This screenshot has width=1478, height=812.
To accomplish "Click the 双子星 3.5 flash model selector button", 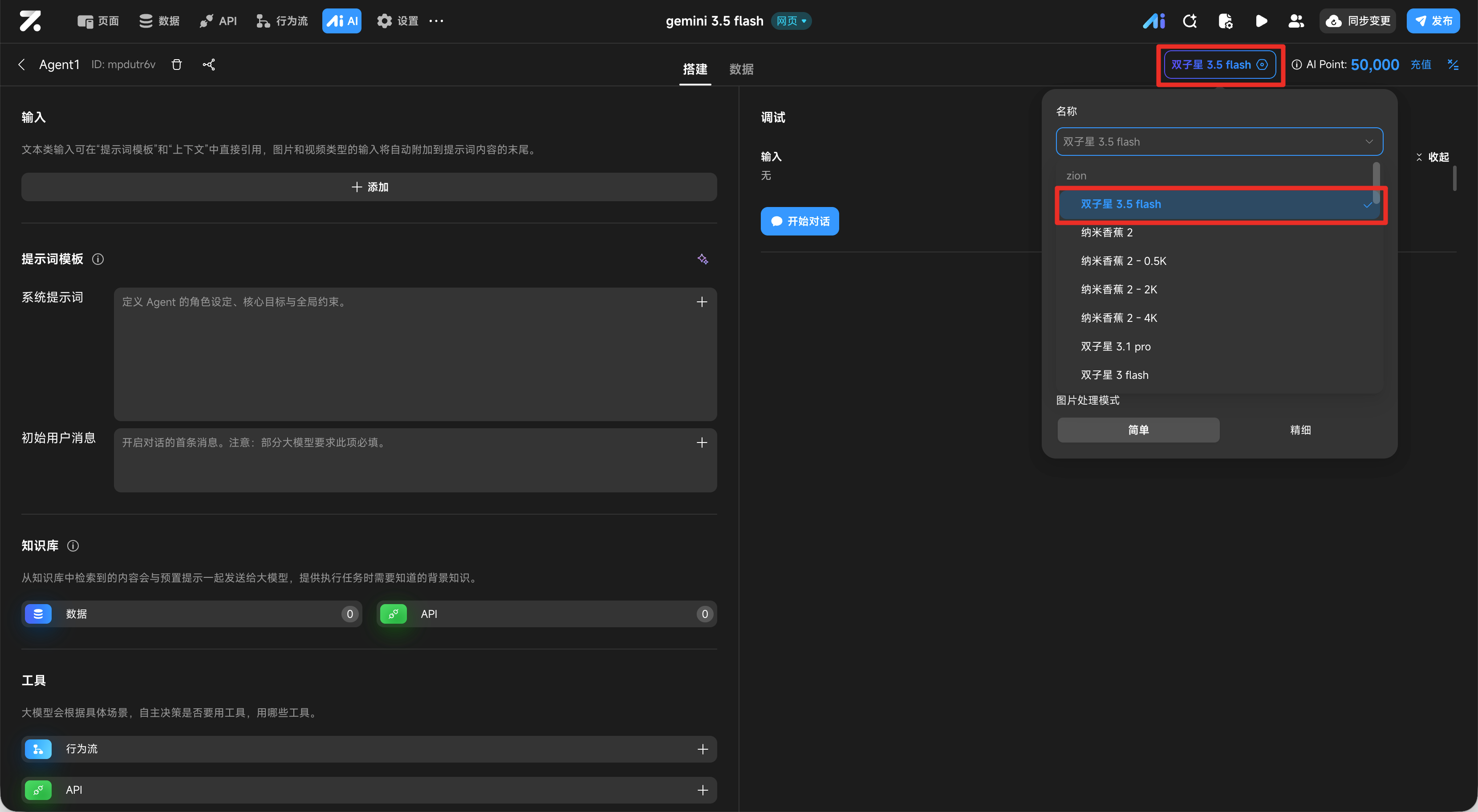I will (1220, 64).
